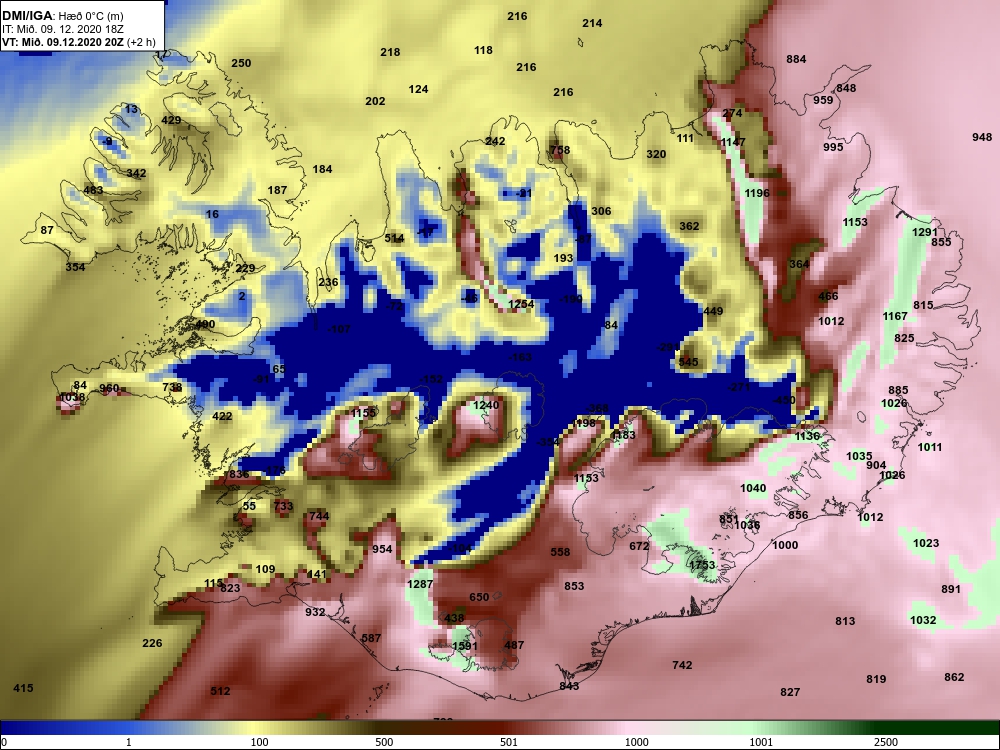Click the height value 118
1000x750 pixels.
(x=483, y=50)
